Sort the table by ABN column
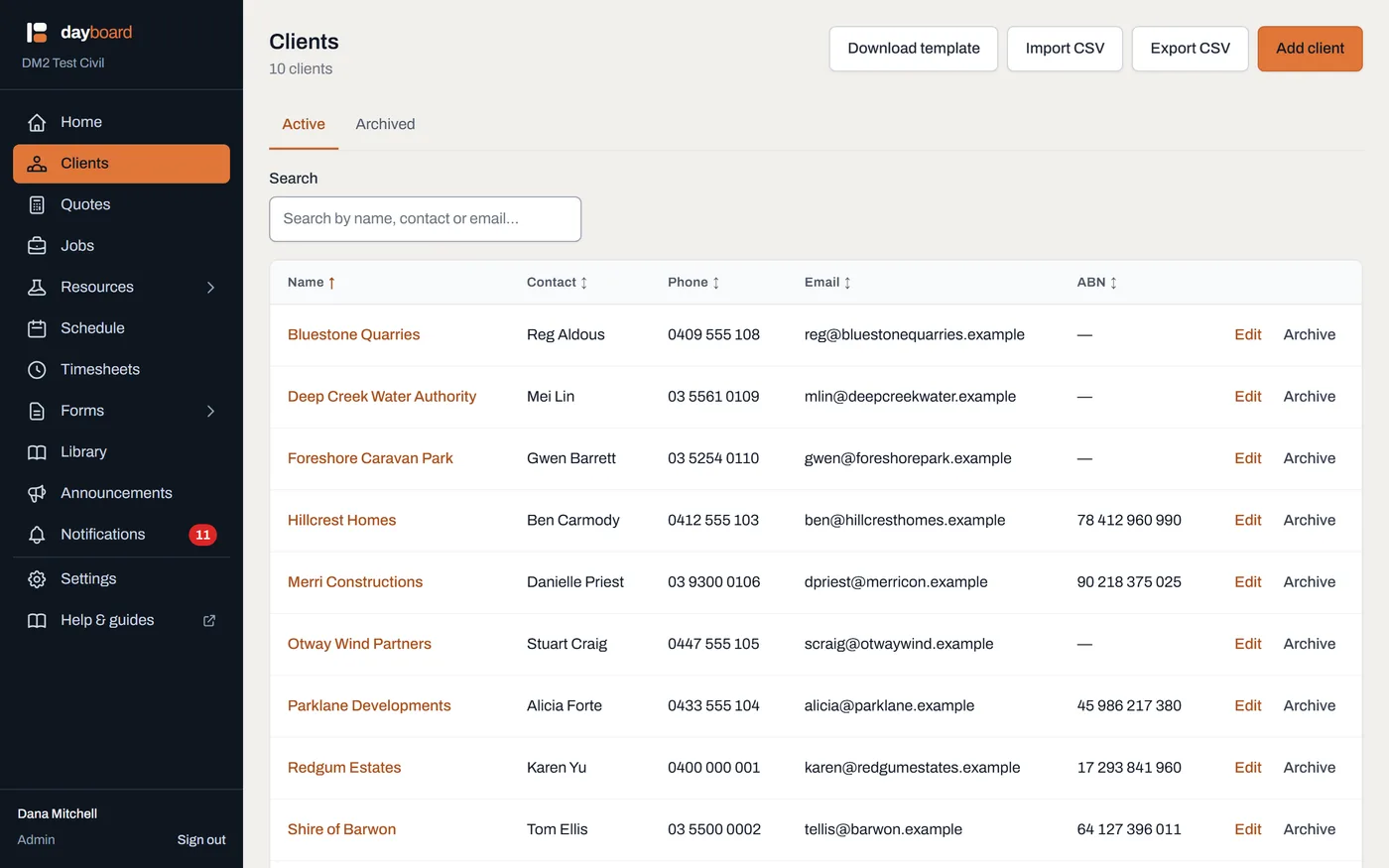The width and height of the screenshot is (1389, 868). pyautogui.click(x=1097, y=283)
